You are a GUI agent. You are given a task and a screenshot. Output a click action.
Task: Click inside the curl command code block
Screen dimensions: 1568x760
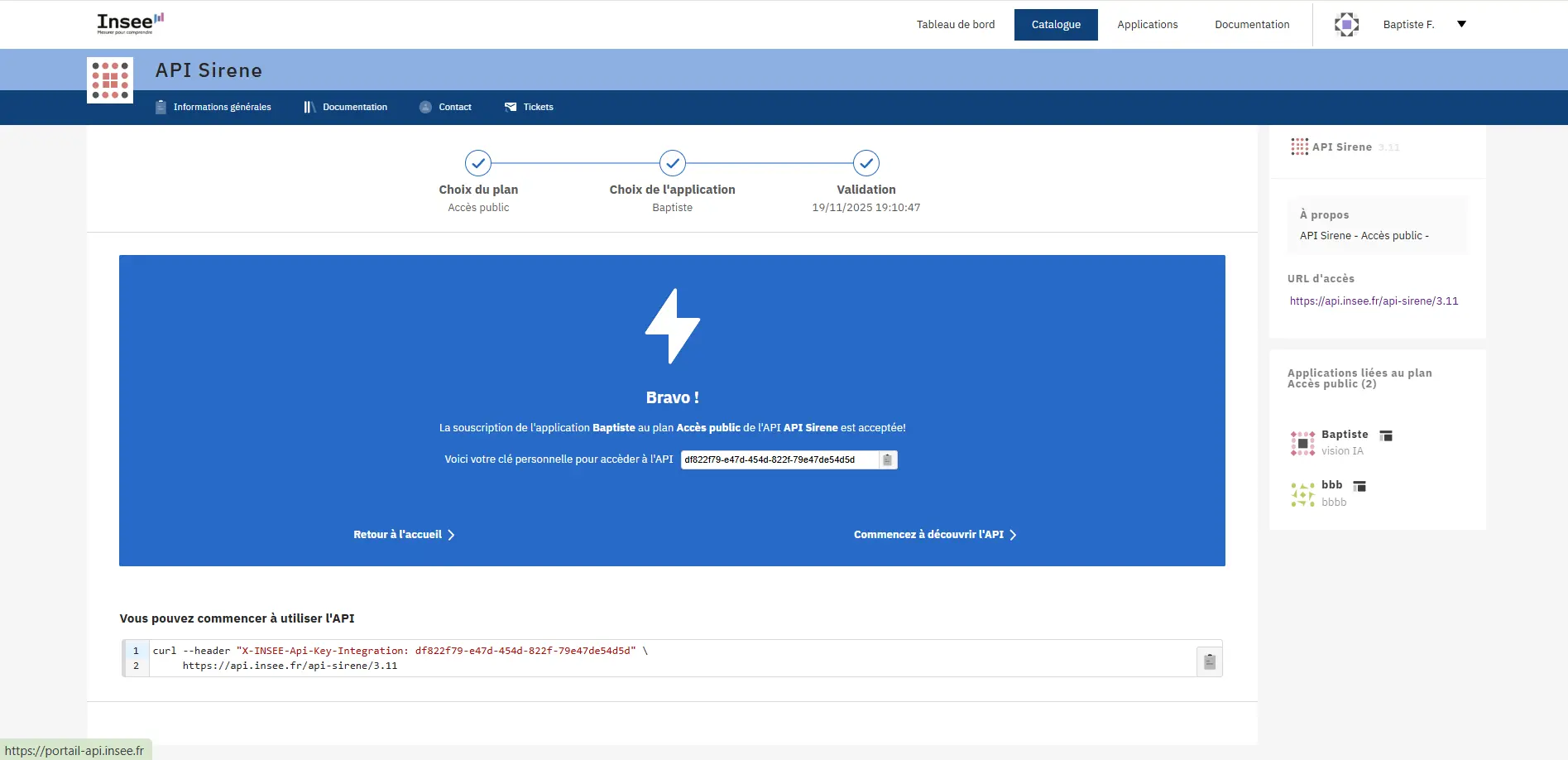coord(672,658)
